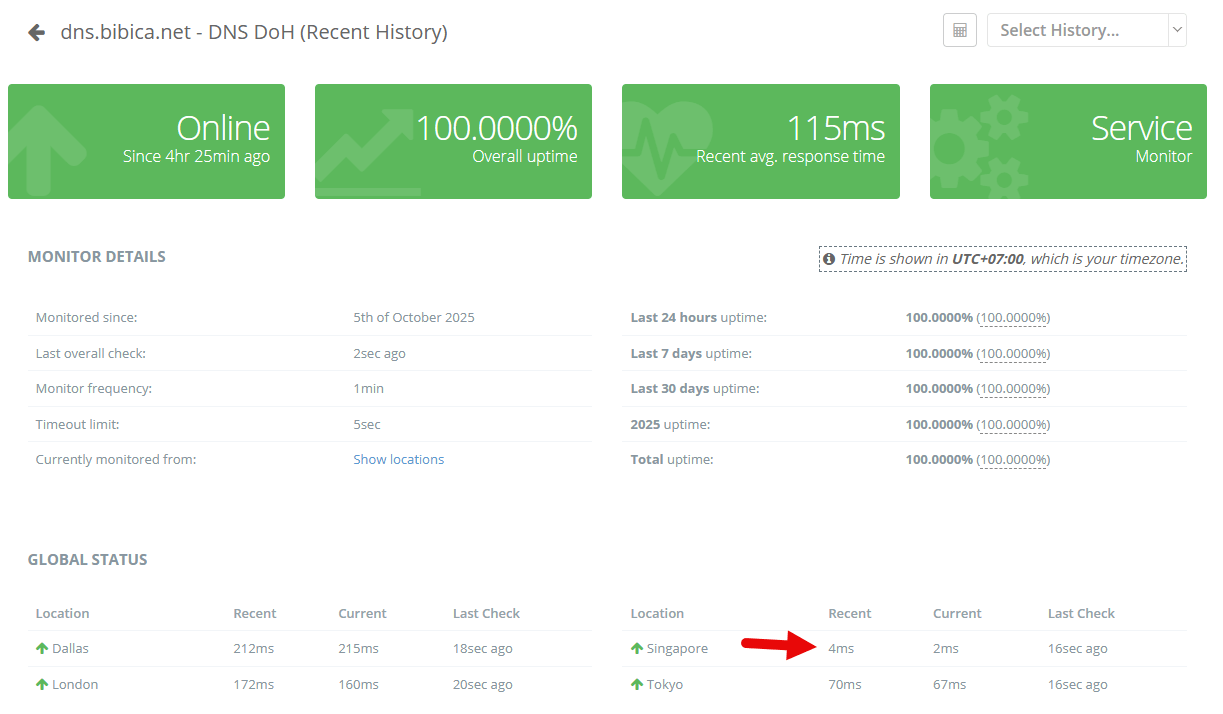Click the back arrow beside the page title

tap(37, 32)
